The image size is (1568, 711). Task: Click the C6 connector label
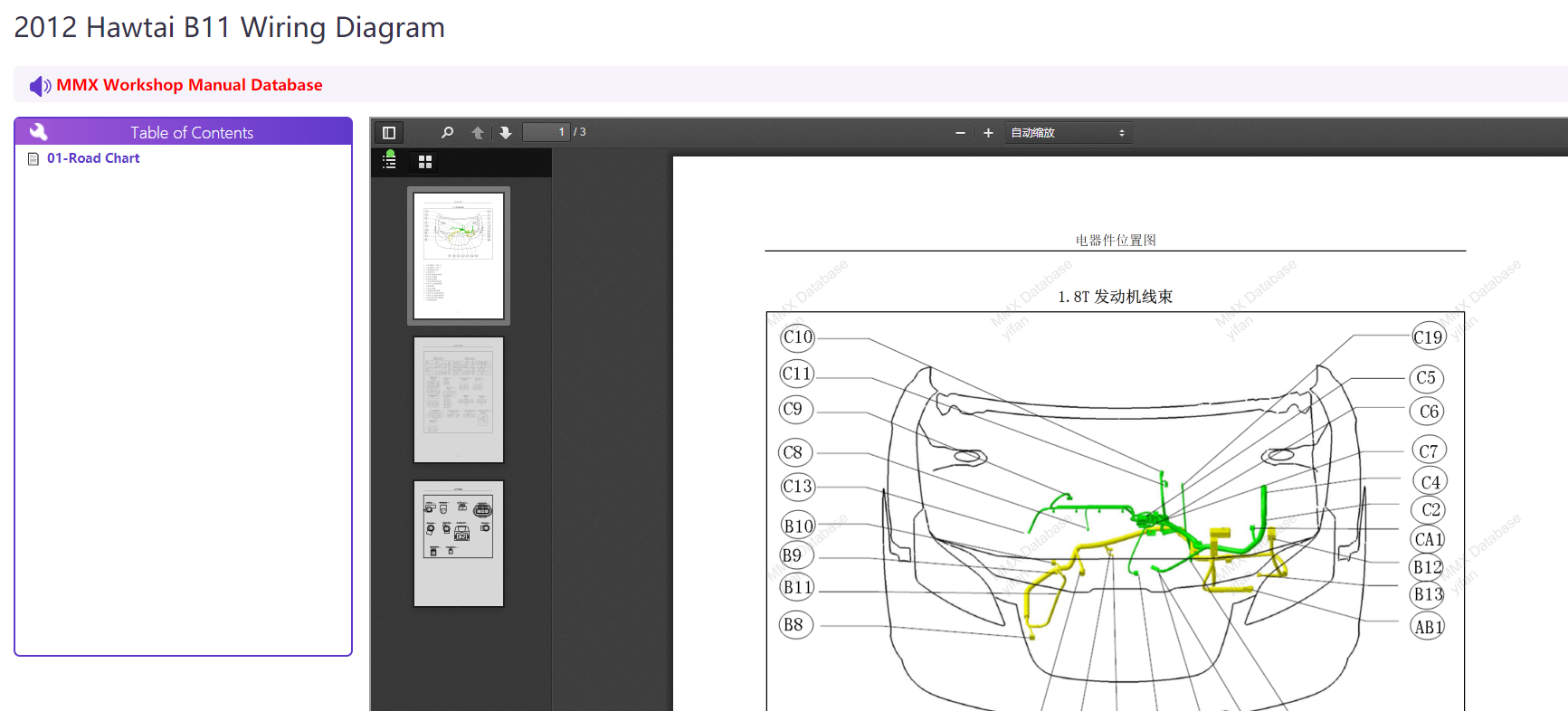coord(1428,412)
